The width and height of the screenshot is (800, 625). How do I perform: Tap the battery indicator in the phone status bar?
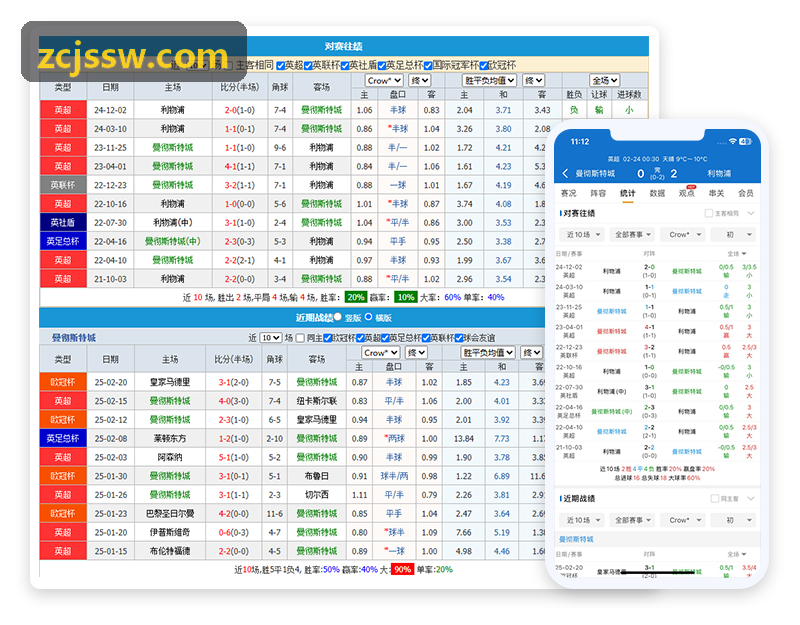pyautogui.click(x=745, y=141)
